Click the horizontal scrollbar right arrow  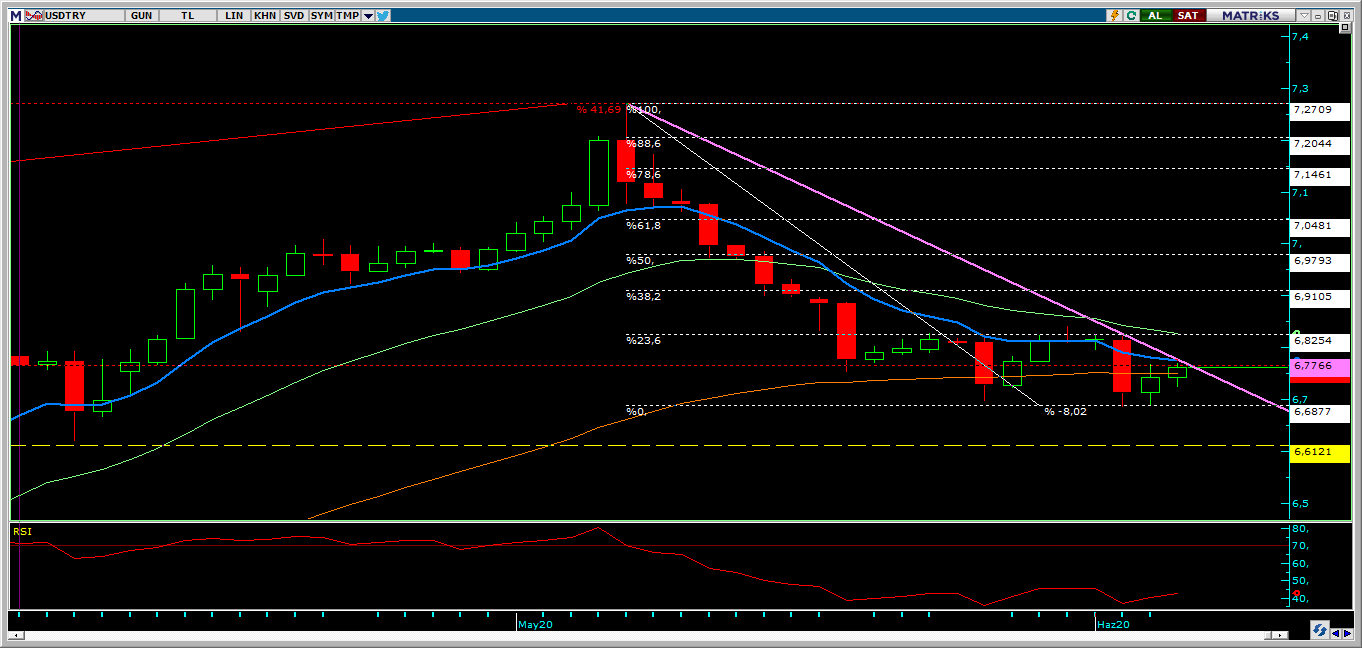pyautogui.click(x=1282, y=634)
